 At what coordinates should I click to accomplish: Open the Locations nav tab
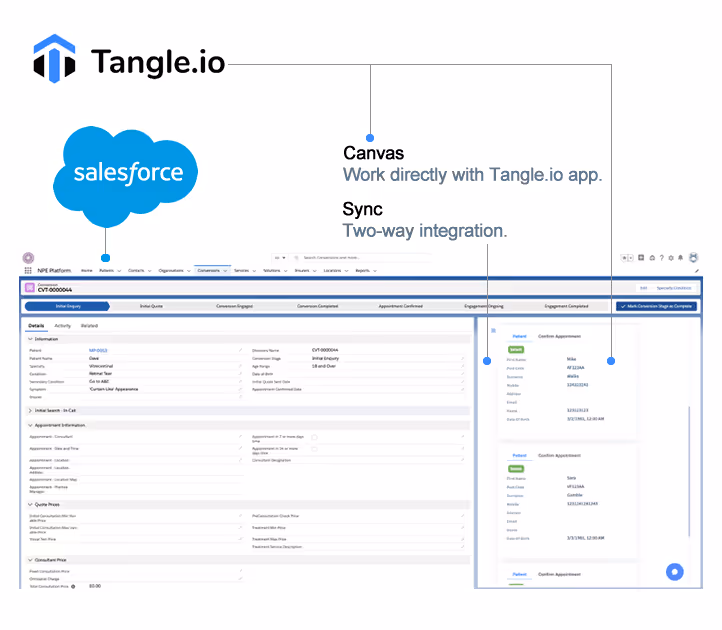[332, 271]
